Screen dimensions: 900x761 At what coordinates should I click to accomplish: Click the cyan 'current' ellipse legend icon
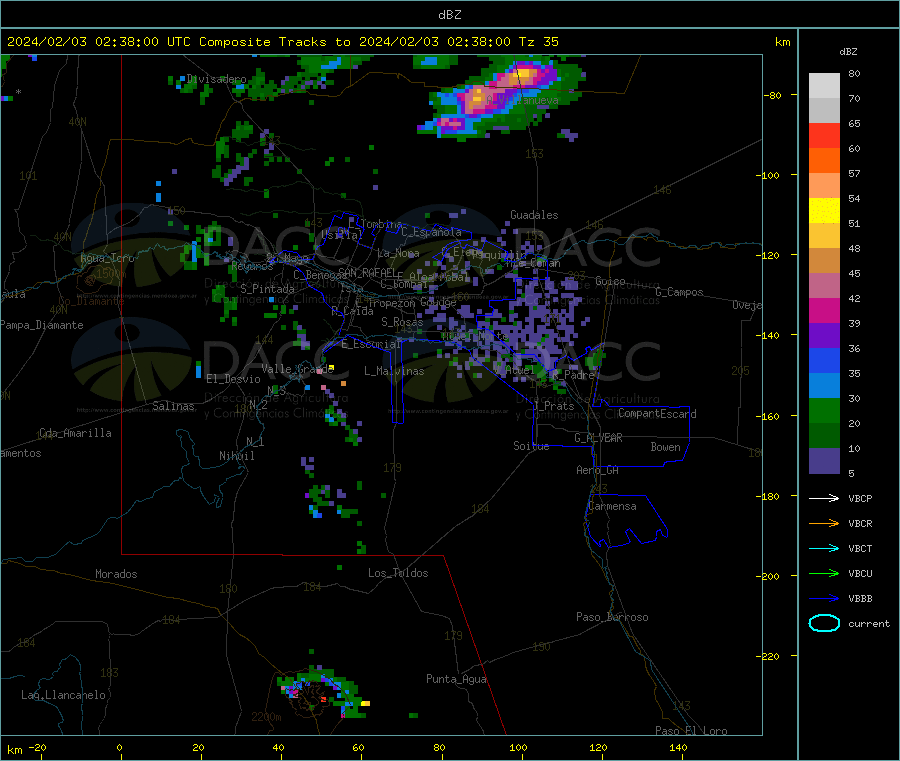[x=824, y=623]
